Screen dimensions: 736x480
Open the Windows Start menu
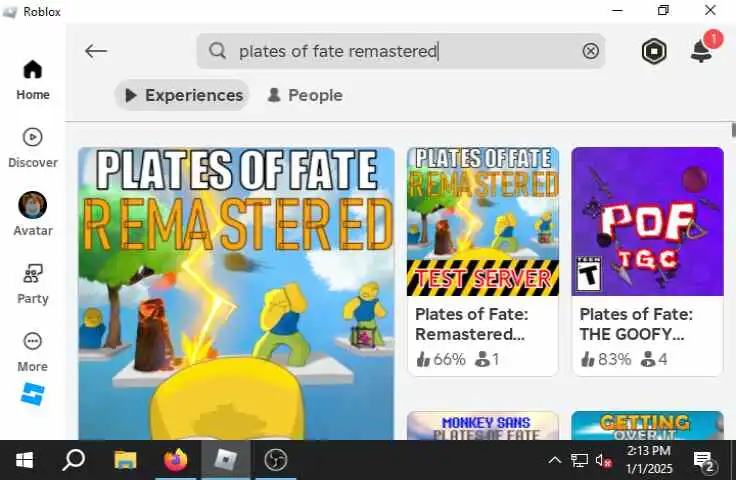pyautogui.click(x=24, y=460)
